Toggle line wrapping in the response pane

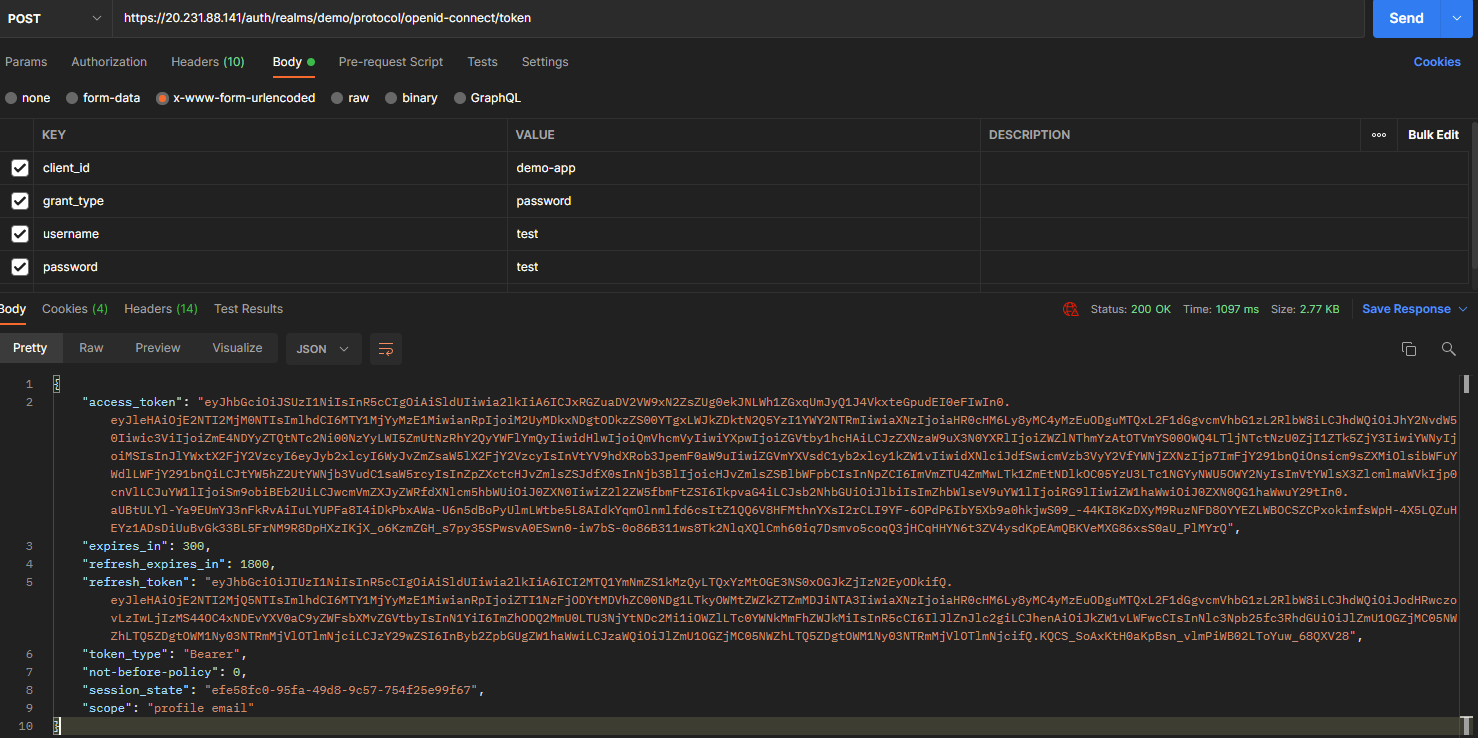coord(386,349)
